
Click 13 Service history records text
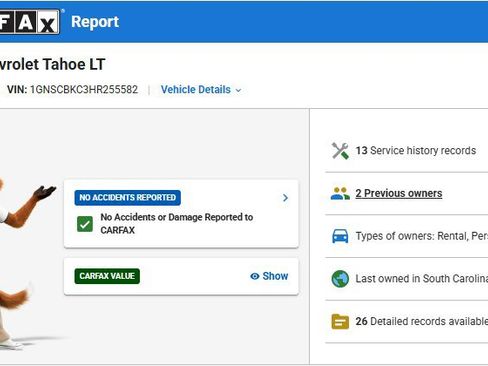416,151
